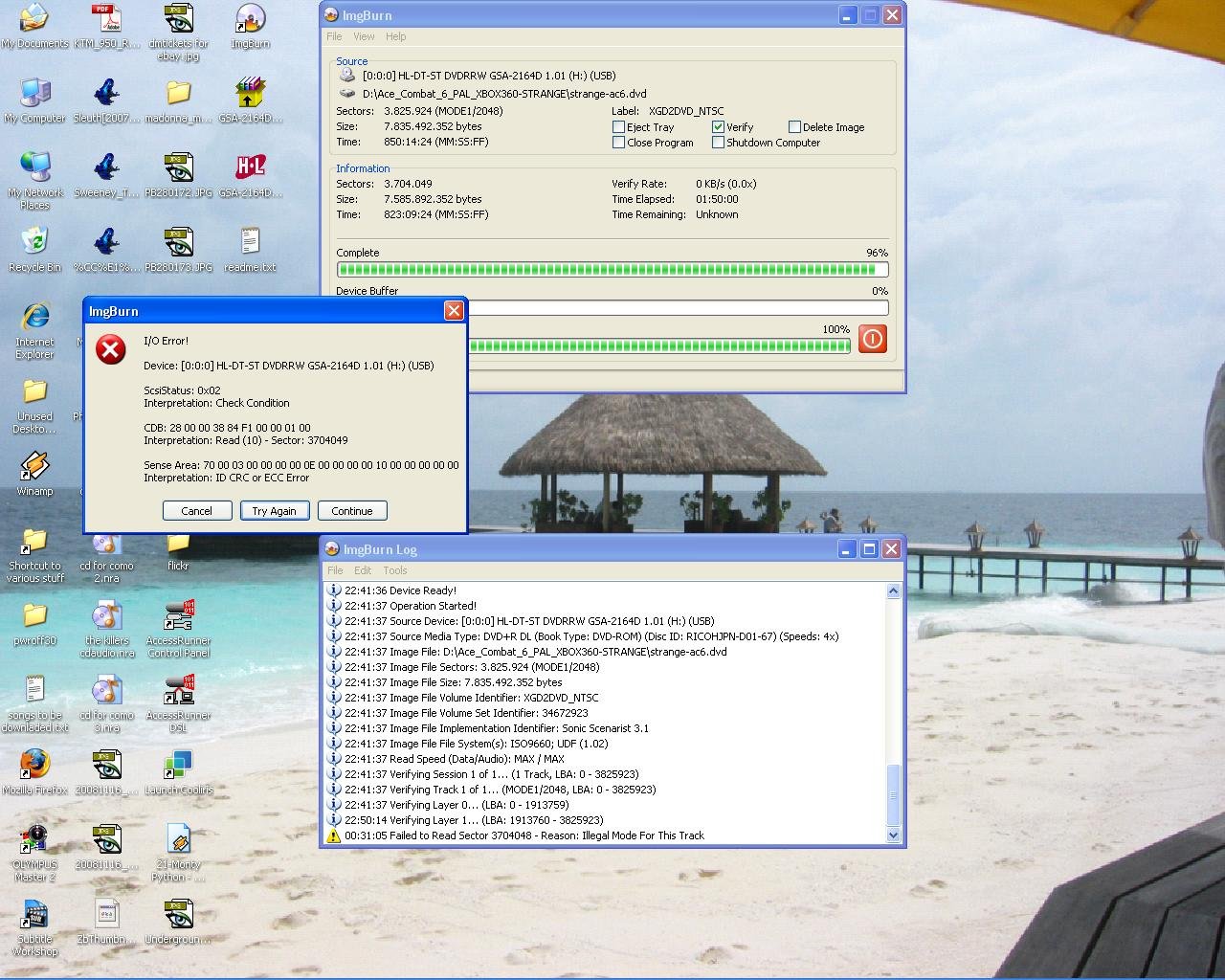Open the File menu in ImgBurn Log
Image resolution: width=1225 pixels, height=980 pixels.
pyautogui.click(x=335, y=569)
